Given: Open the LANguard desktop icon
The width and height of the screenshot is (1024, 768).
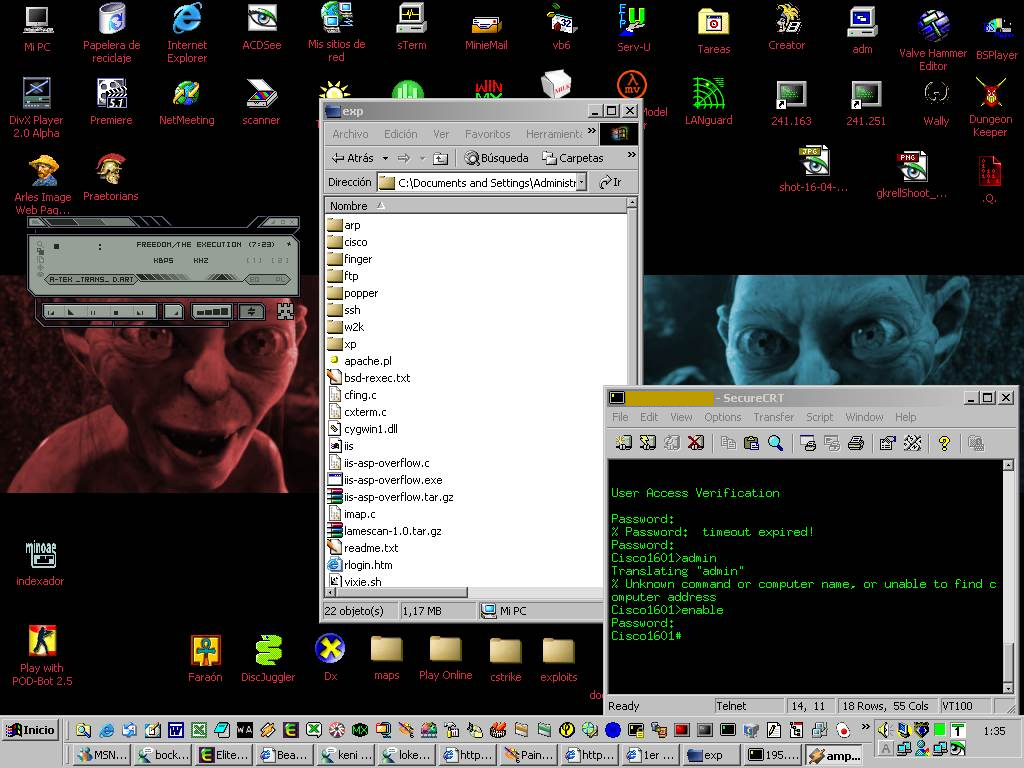Looking at the screenshot, I should pyautogui.click(x=709, y=101).
